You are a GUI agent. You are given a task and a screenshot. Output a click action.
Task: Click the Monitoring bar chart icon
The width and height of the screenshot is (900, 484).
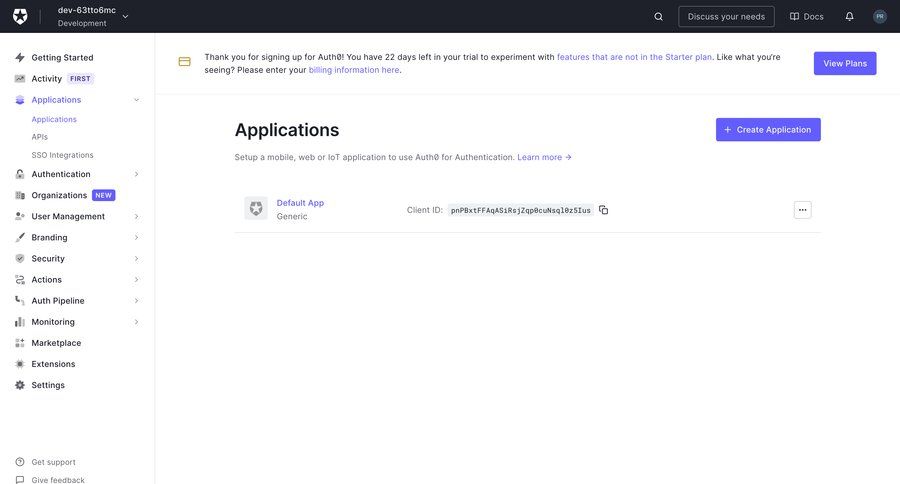(20, 322)
